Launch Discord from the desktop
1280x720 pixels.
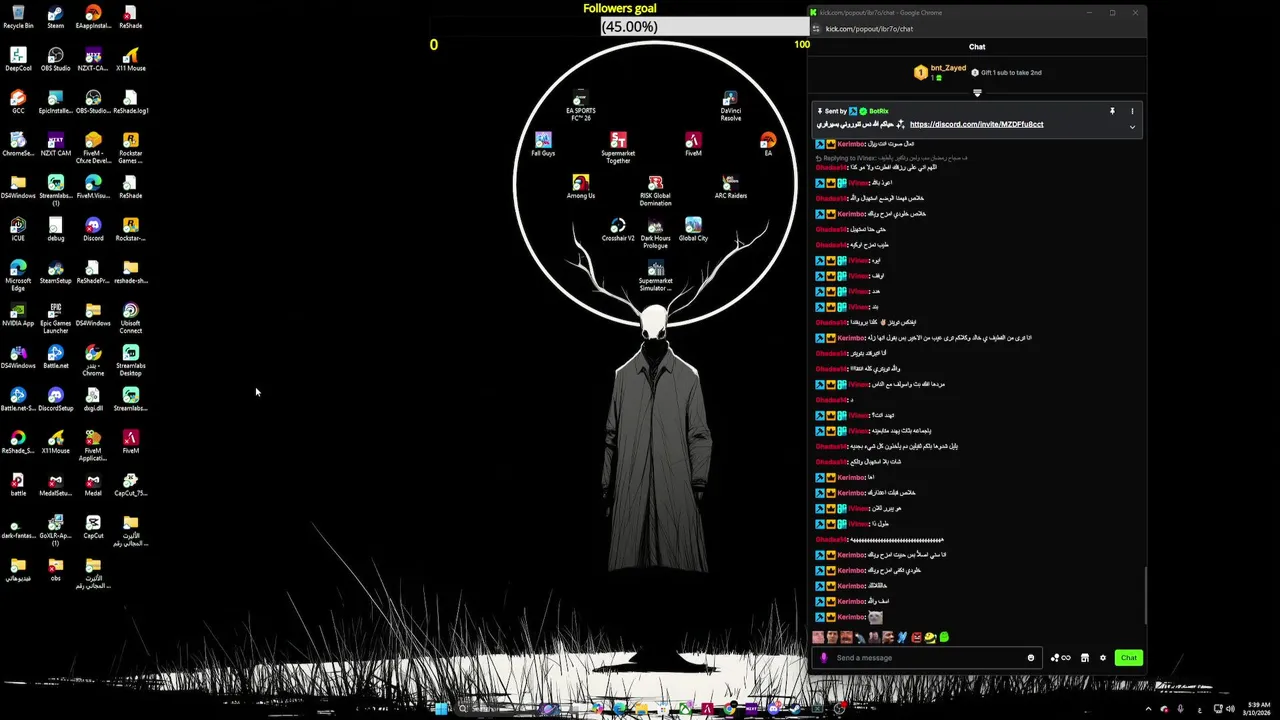tap(93, 230)
